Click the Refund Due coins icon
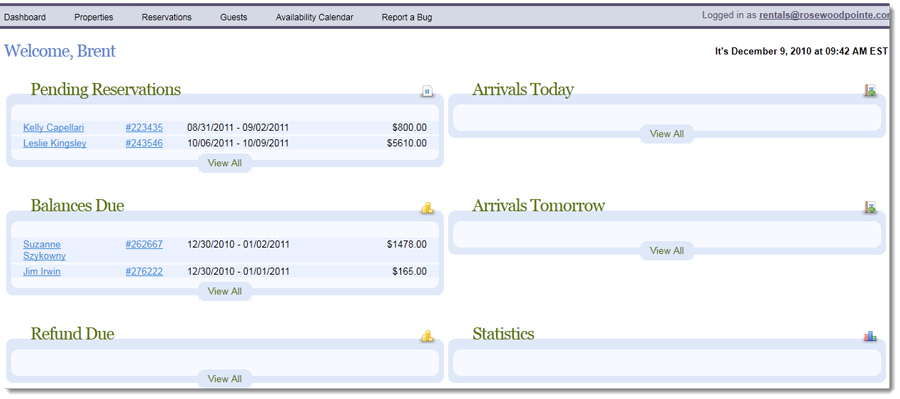Image resolution: width=900 pixels, height=399 pixels. [427, 336]
